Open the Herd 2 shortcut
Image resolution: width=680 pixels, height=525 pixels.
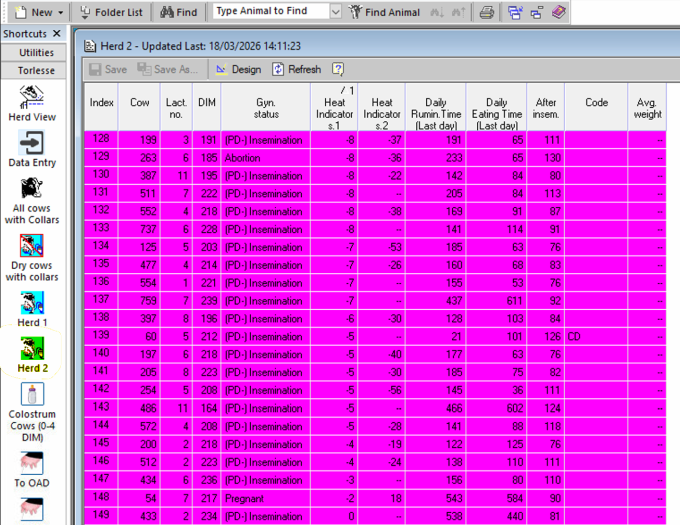[x=32, y=355]
